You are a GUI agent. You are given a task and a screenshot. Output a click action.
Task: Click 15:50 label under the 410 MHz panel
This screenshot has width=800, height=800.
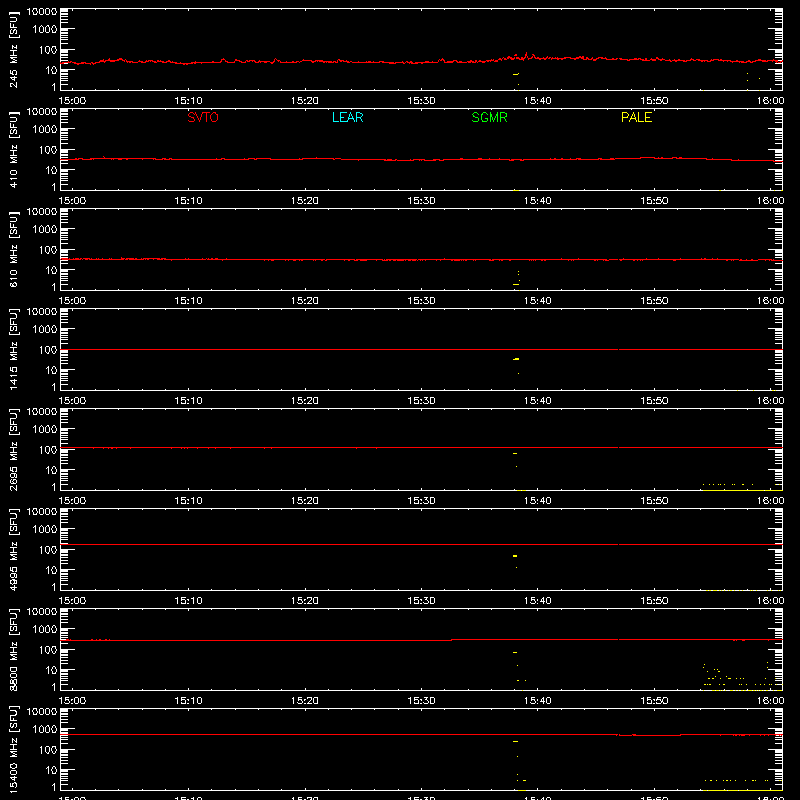click(x=654, y=201)
